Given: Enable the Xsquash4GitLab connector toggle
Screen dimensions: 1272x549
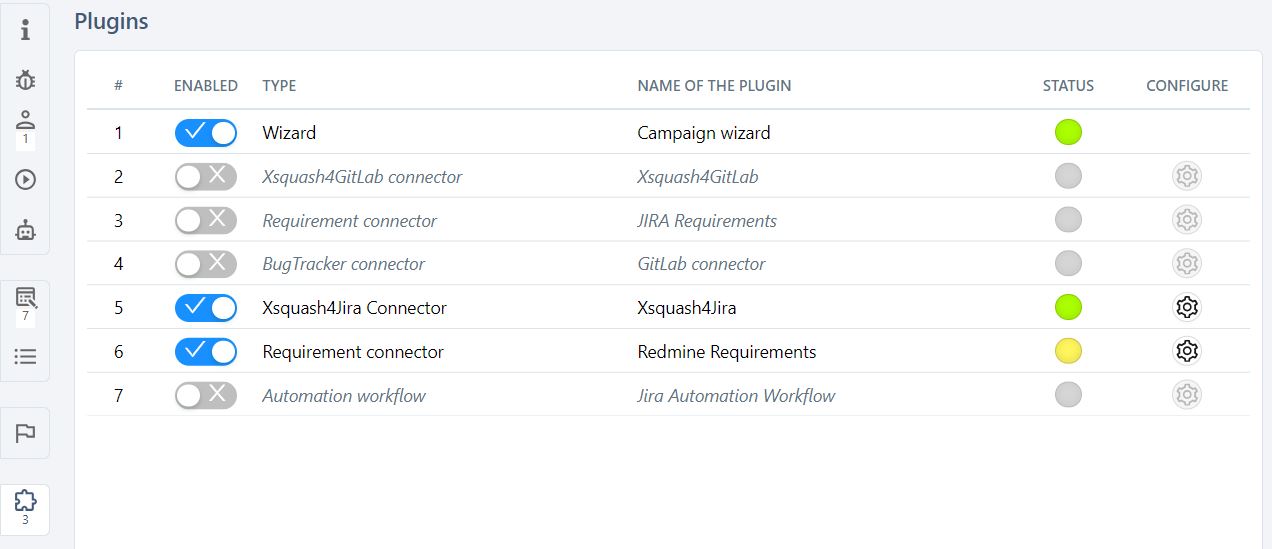Looking at the screenshot, I should click(x=205, y=177).
